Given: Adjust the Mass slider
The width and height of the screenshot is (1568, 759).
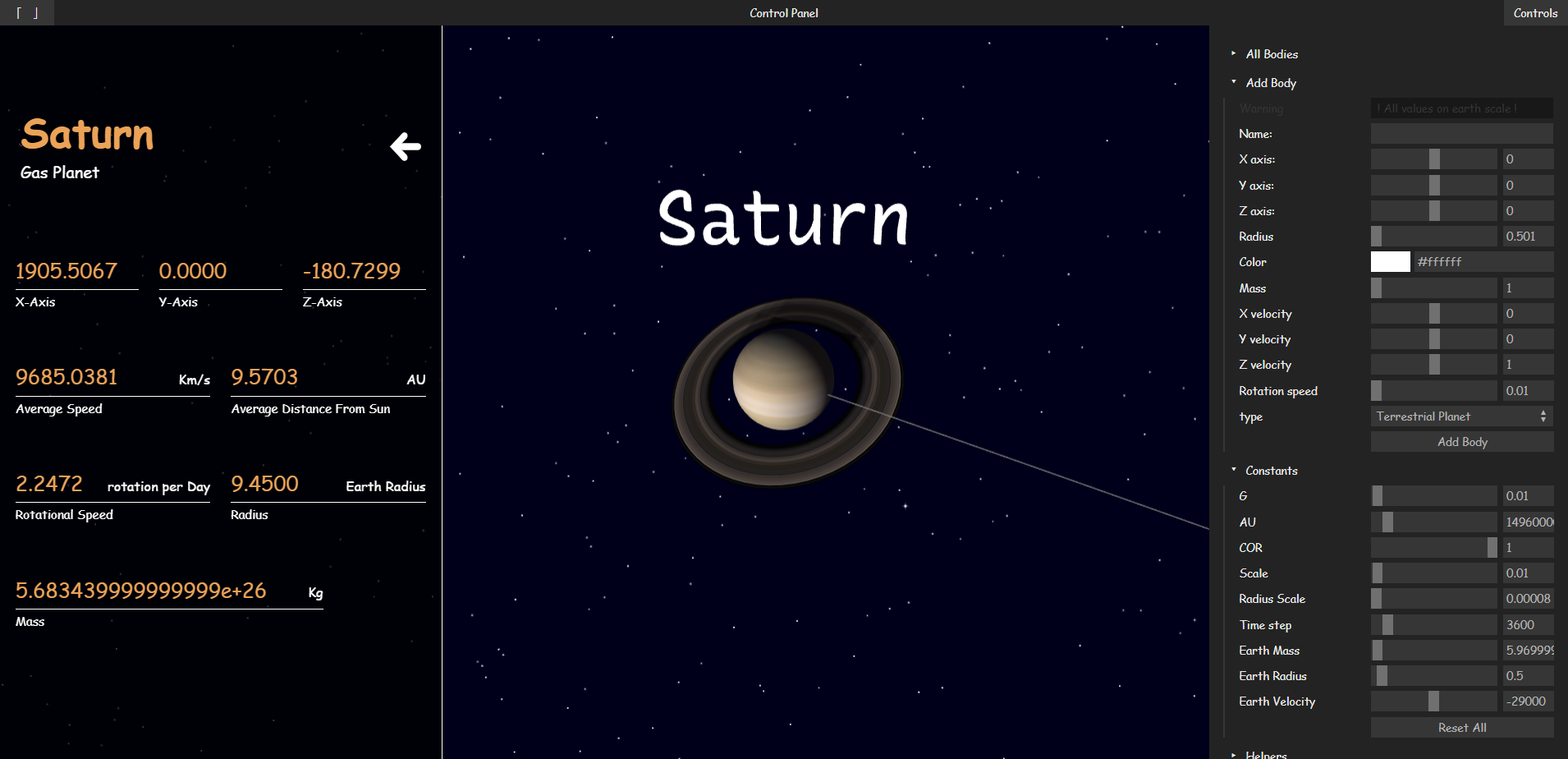Looking at the screenshot, I should [x=1434, y=288].
